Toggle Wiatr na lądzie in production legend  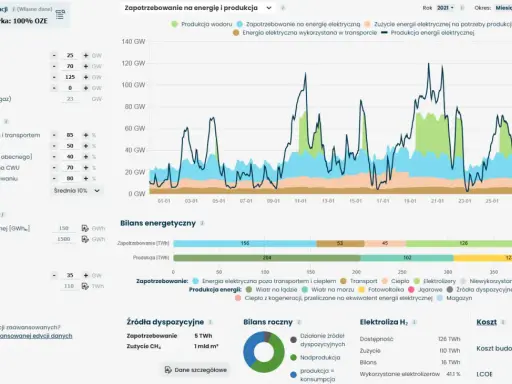click(x=271, y=290)
